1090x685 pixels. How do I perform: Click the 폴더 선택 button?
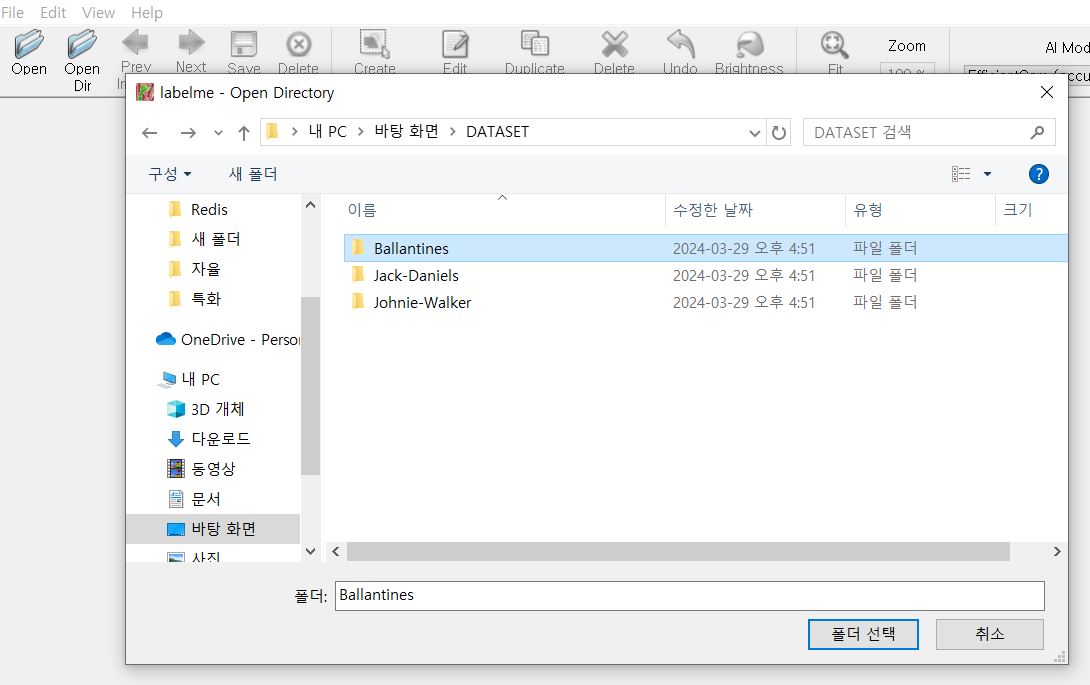click(863, 634)
